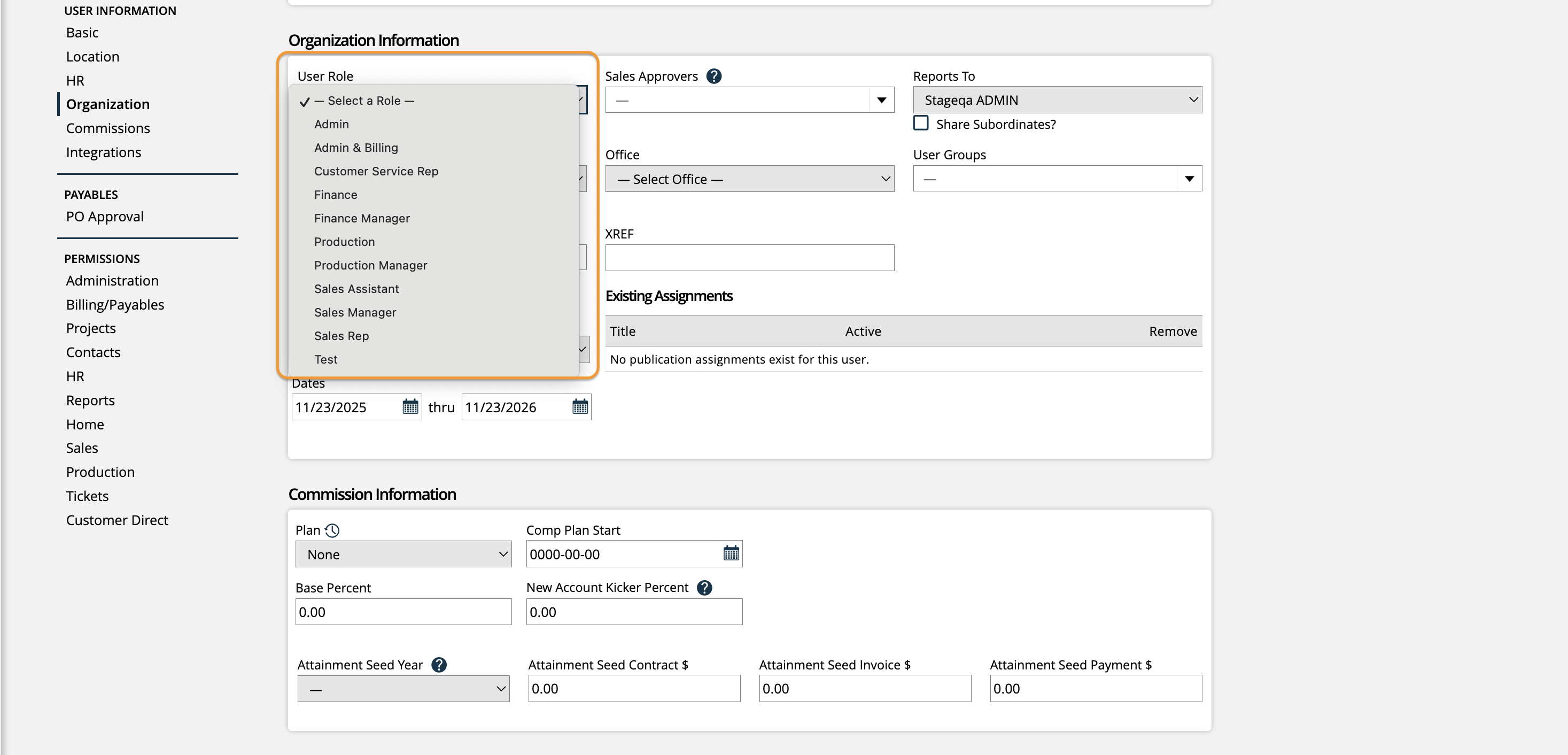
Task: Open Select Office dropdown
Action: (x=749, y=179)
